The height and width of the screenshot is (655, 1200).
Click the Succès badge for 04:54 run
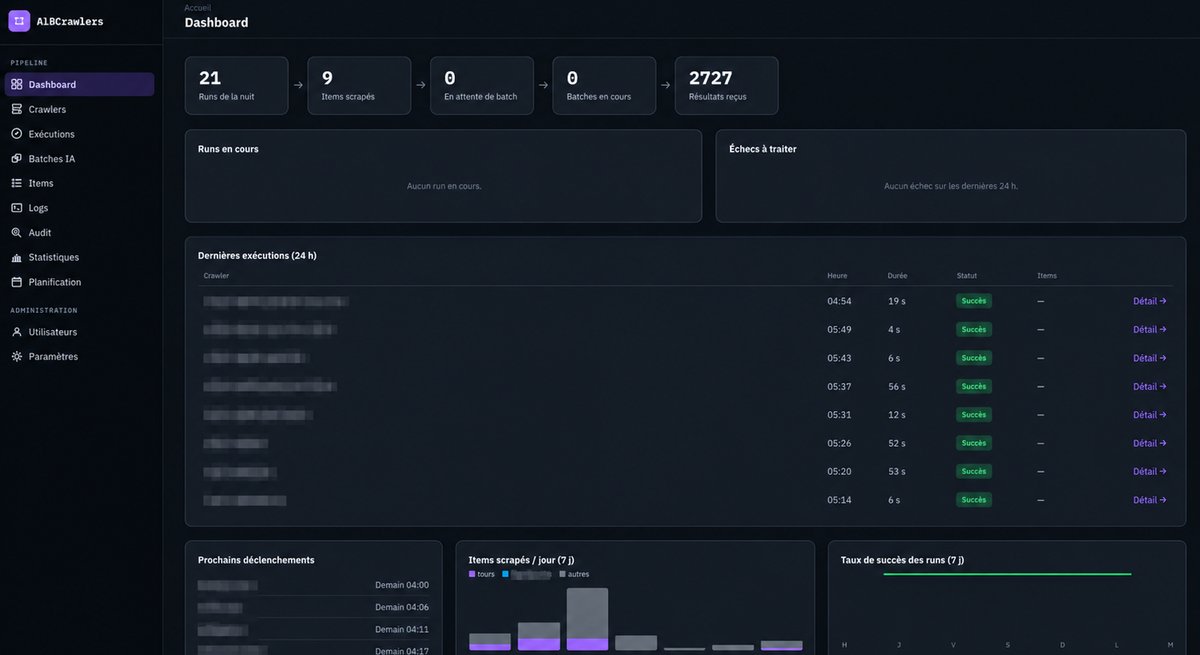coord(974,301)
